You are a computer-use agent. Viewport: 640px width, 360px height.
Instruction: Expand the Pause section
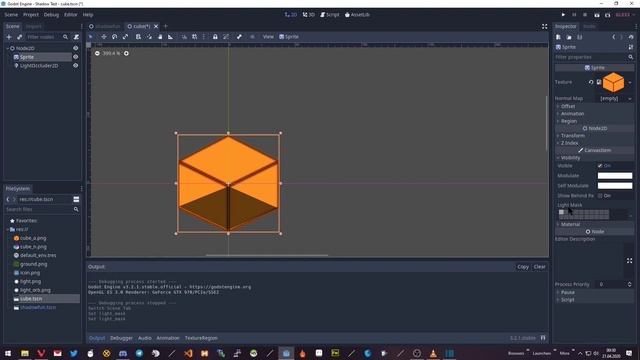(567, 292)
